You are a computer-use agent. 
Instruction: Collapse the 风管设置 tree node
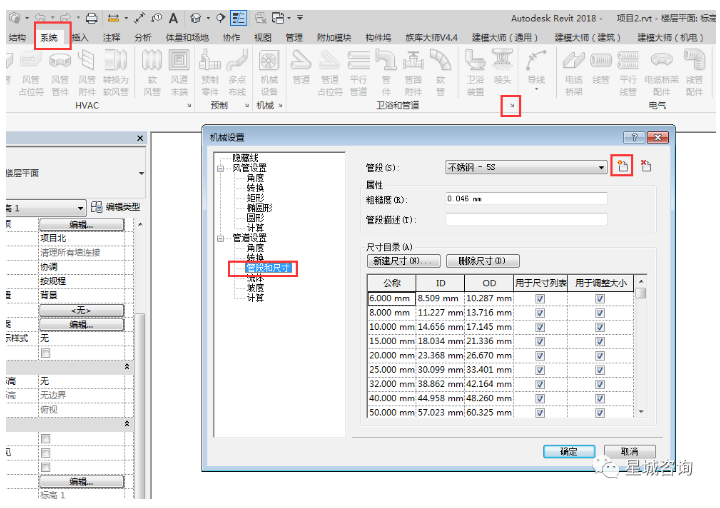tap(220, 169)
